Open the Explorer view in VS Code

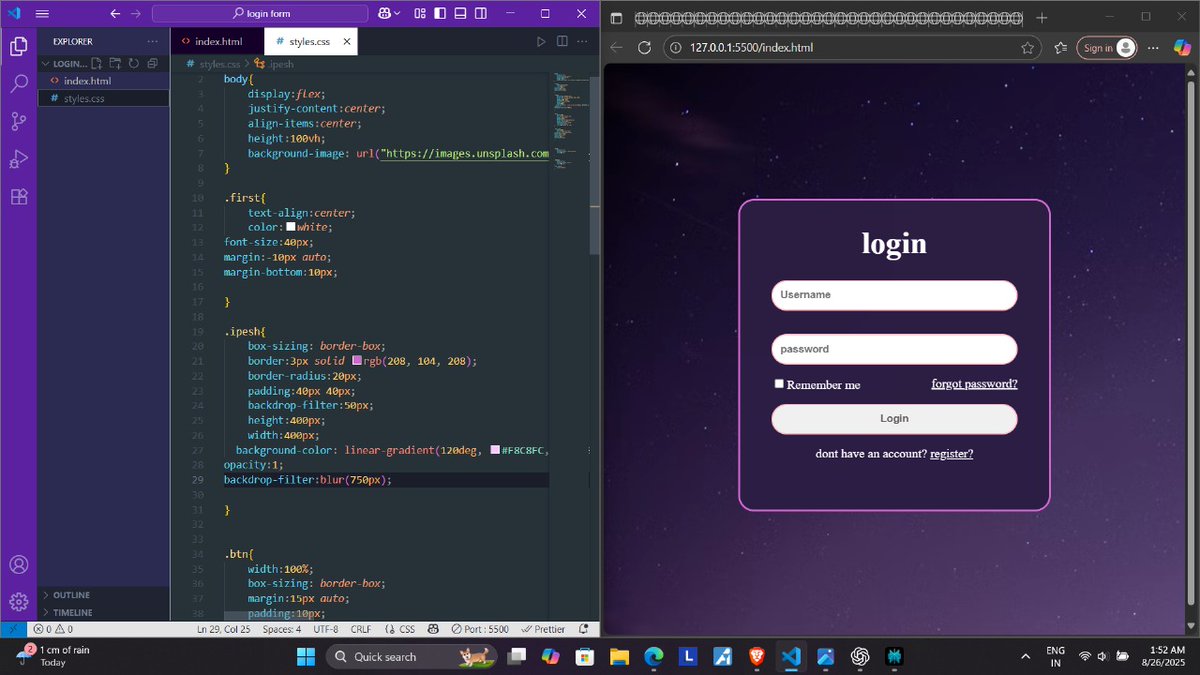click(18, 46)
